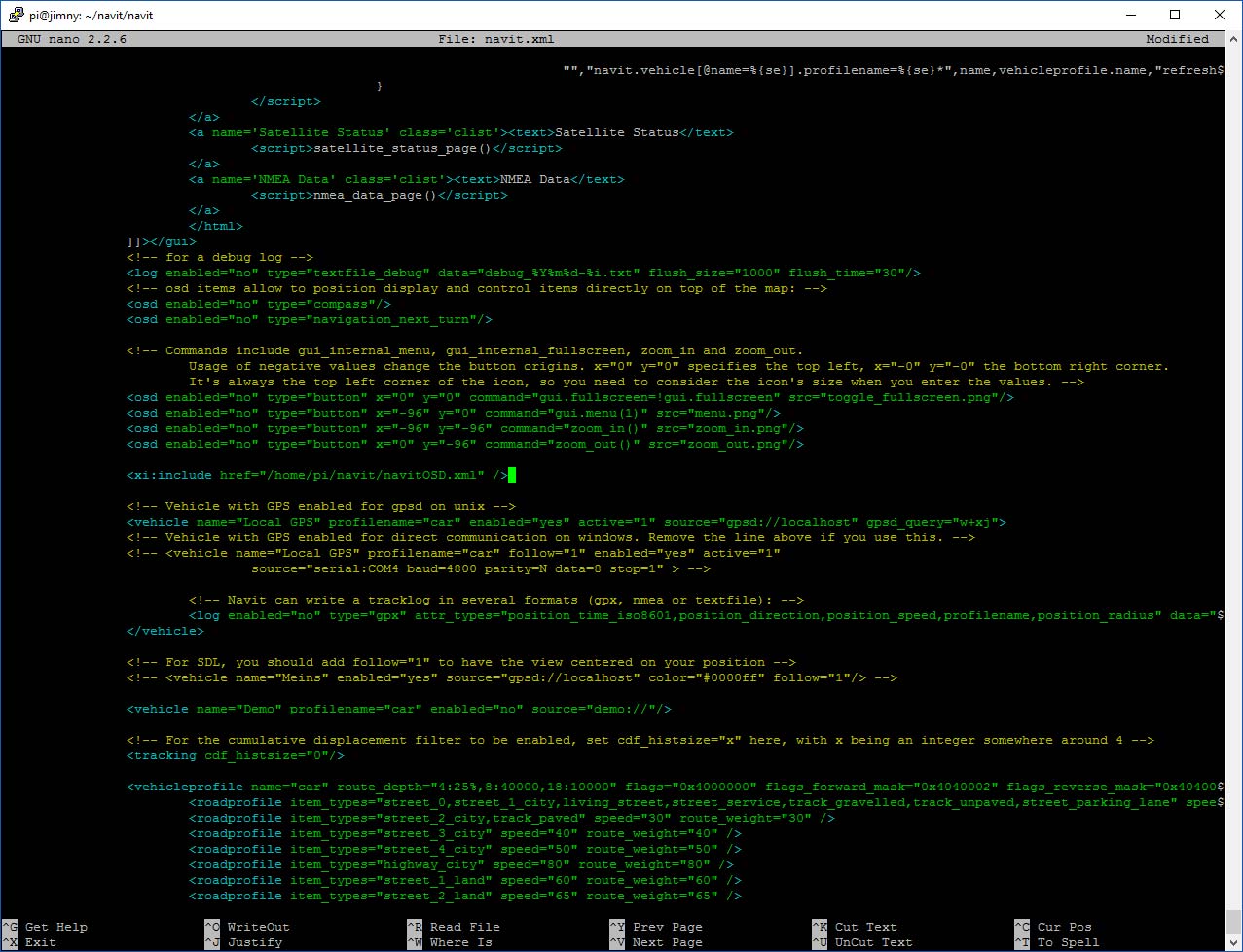Screen dimensions: 1243x952
Task: Click the osd type="compass" line
Action: coord(259,304)
